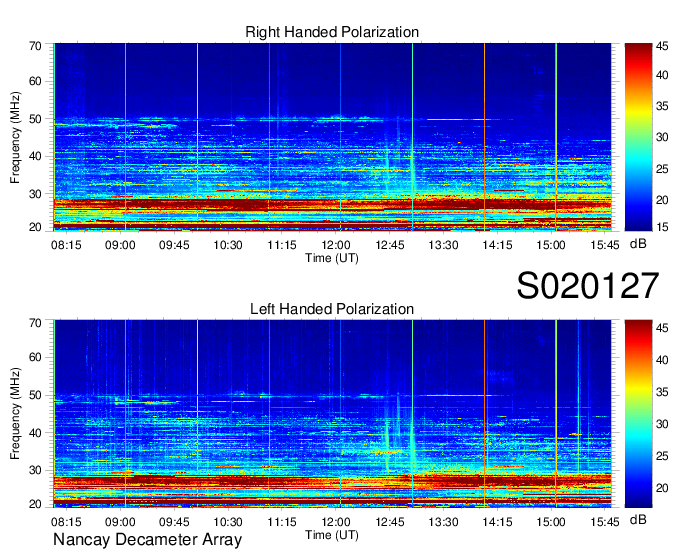Click the 11:15 time tick under Left Handed plot

(282, 522)
